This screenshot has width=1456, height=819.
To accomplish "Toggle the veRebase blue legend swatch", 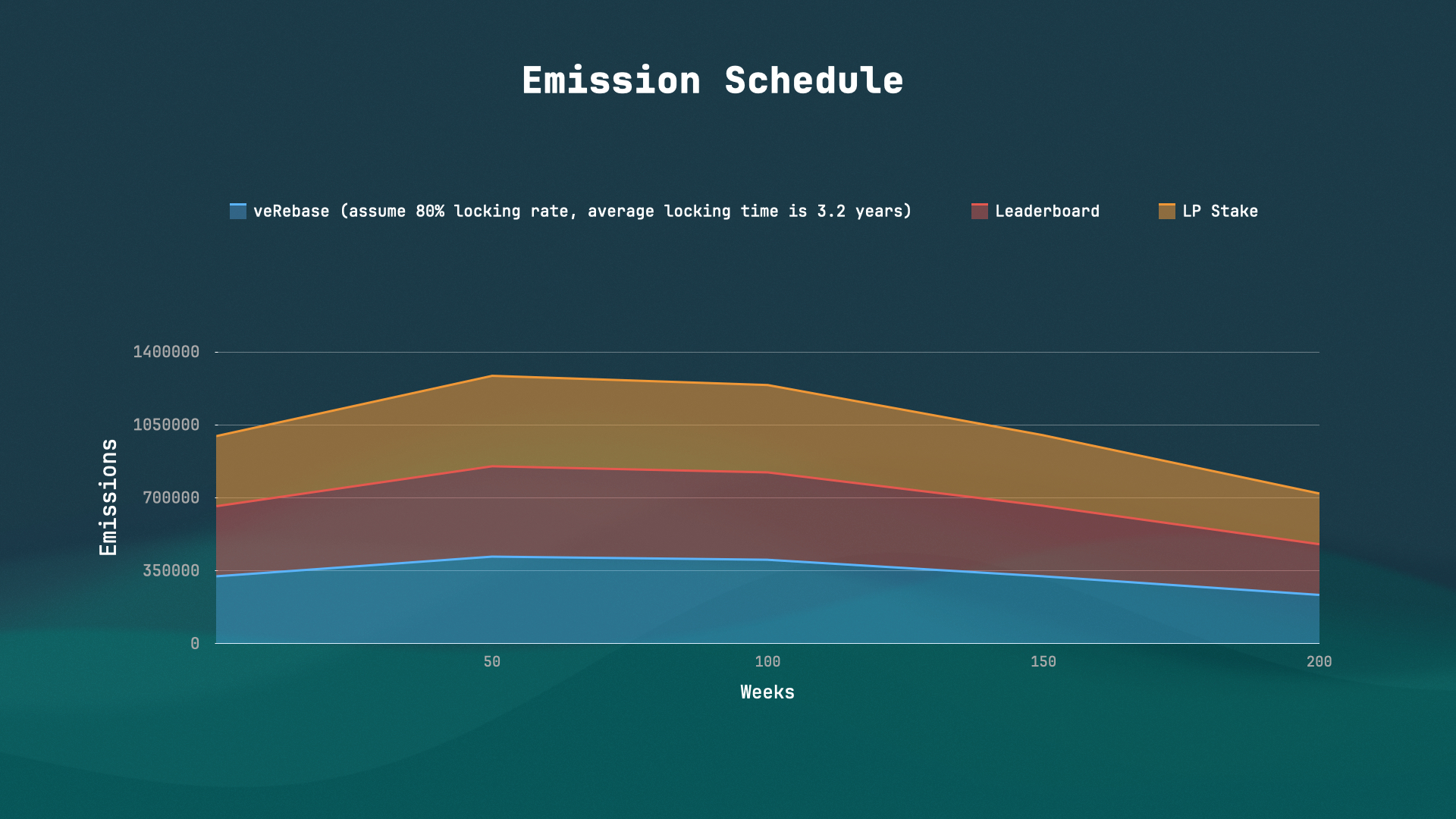I will (238, 212).
